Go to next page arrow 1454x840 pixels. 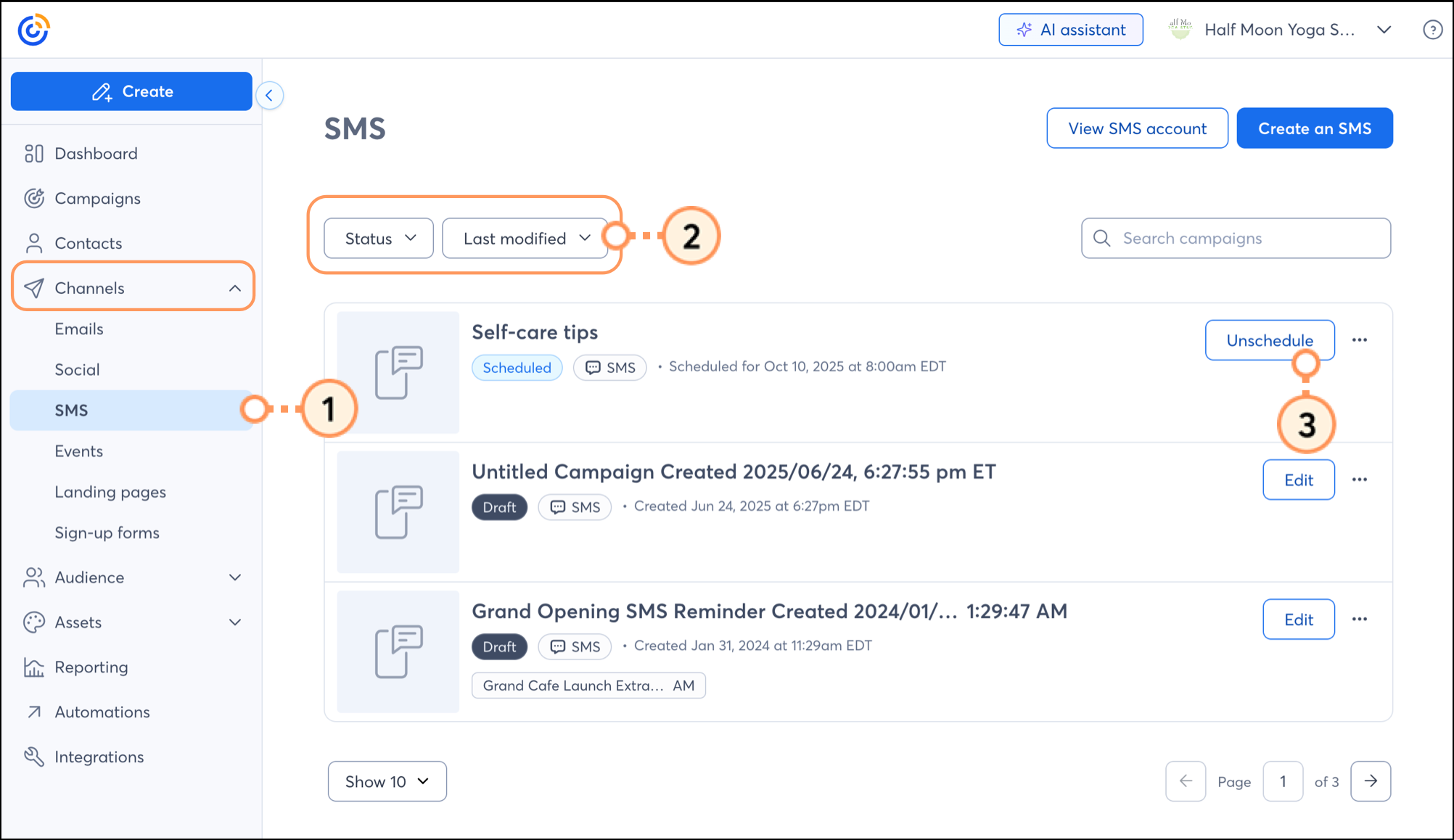pos(1370,781)
